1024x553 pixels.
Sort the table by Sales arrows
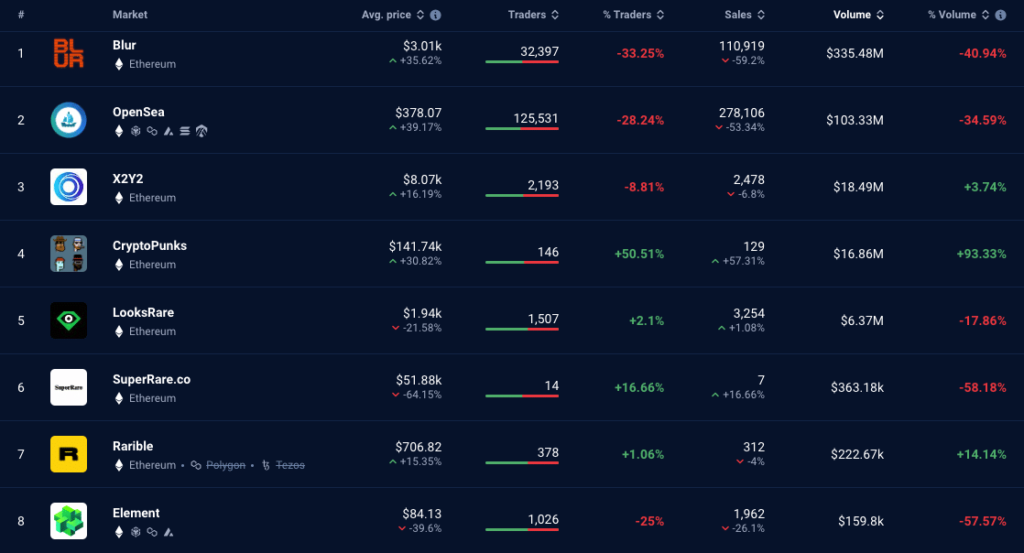click(761, 15)
